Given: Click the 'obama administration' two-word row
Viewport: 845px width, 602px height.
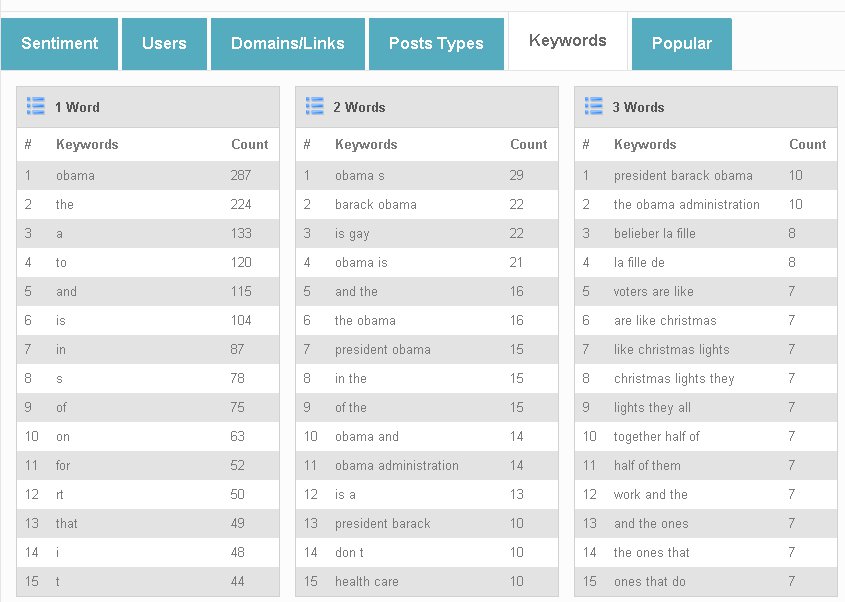Looking at the screenshot, I should point(427,465).
